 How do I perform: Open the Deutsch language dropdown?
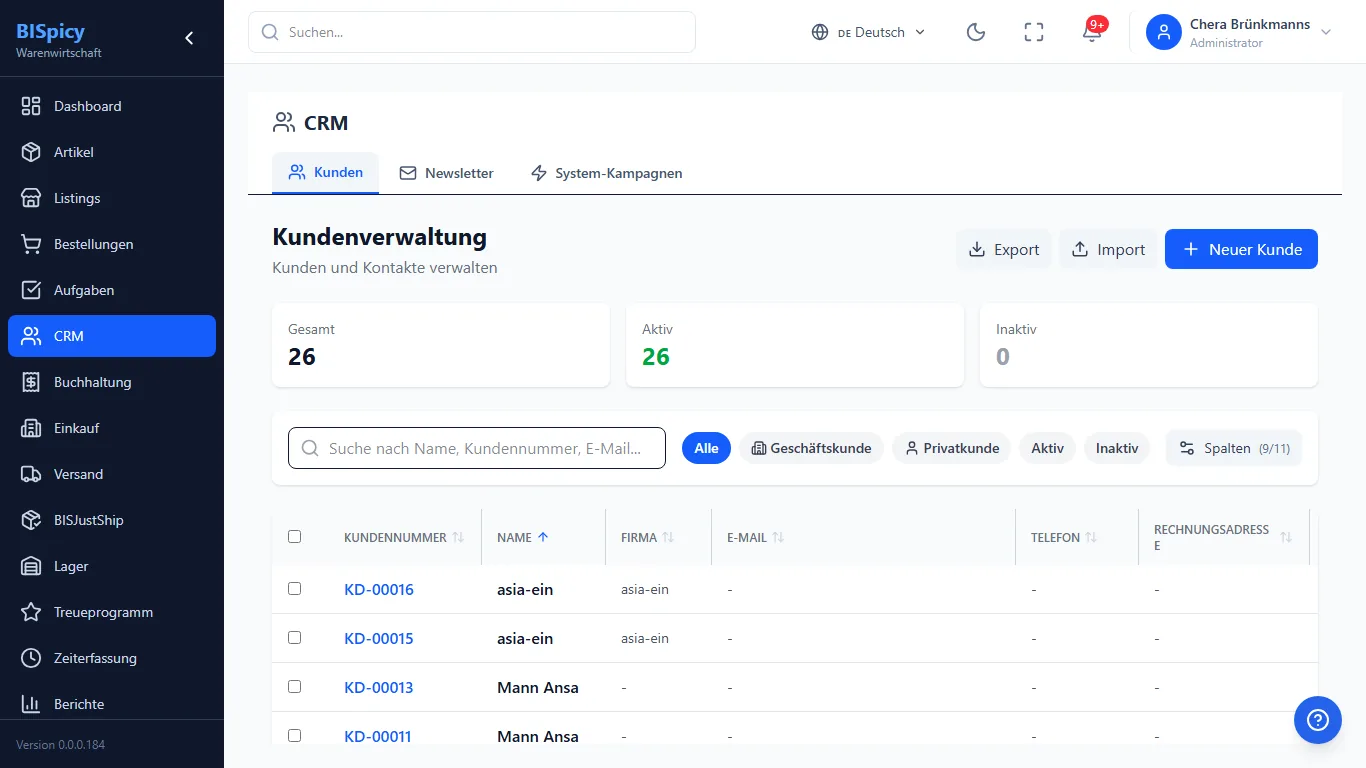point(869,32)
